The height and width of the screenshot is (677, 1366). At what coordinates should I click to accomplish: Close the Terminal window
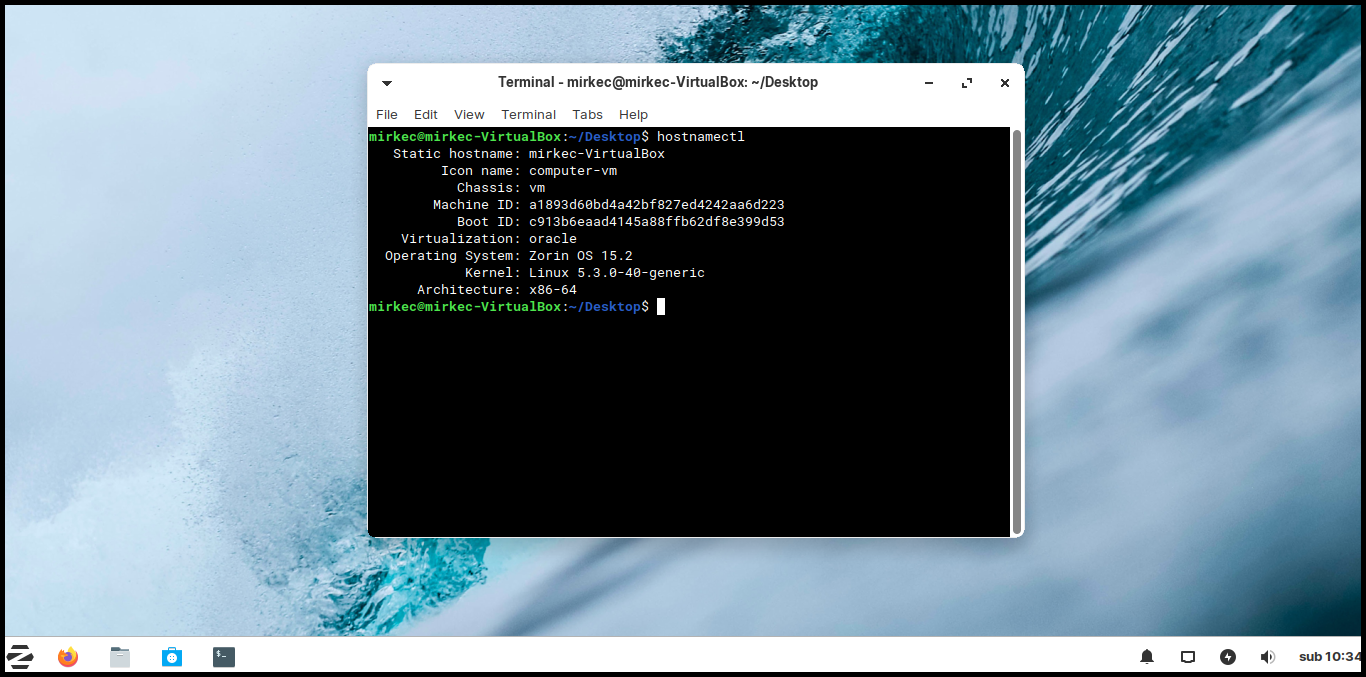(1005, 83)
